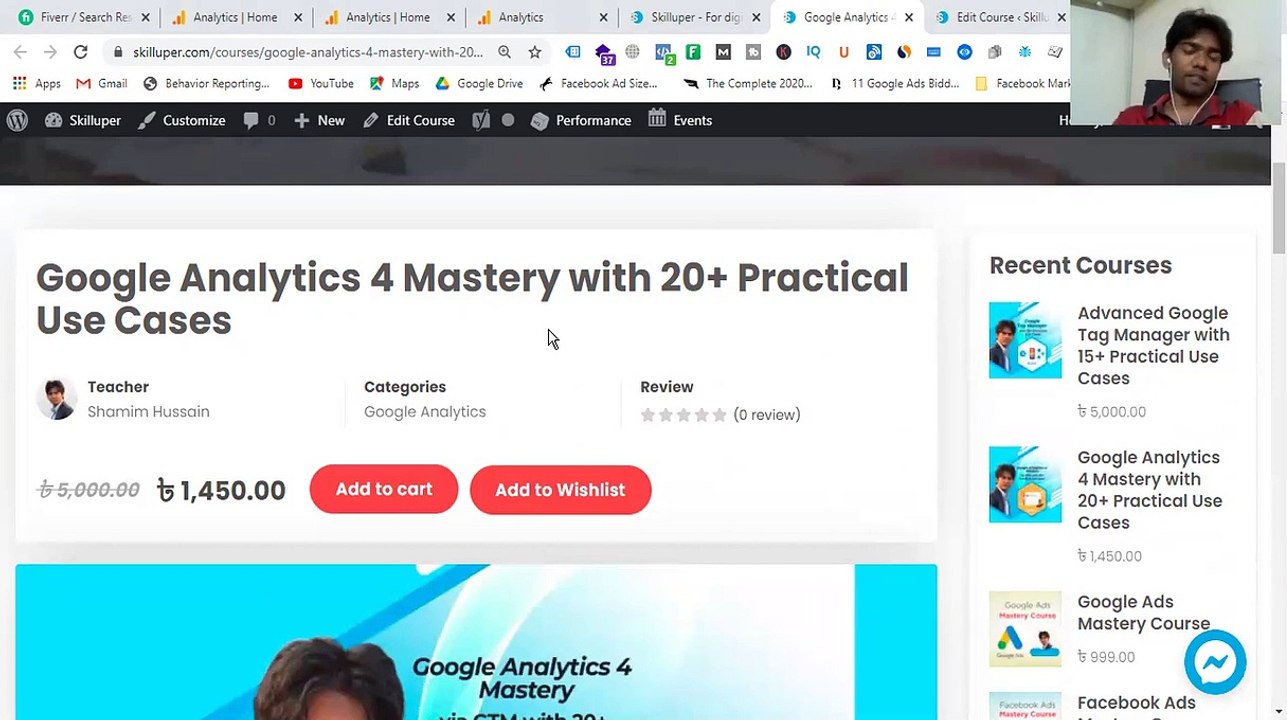The height and width of the screenshot is (720, 1287).
Task: Open the Google Drive bookmark
Action: pos(479,83)
